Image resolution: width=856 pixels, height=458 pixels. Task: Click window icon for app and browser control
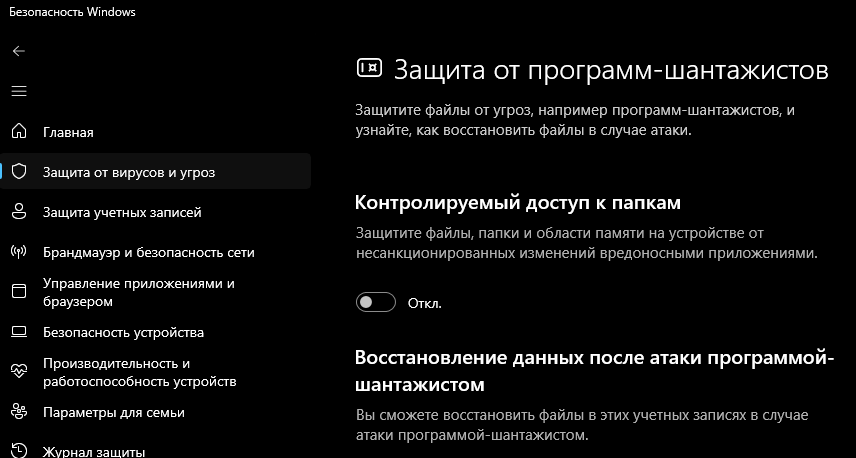tap(19, 292)
